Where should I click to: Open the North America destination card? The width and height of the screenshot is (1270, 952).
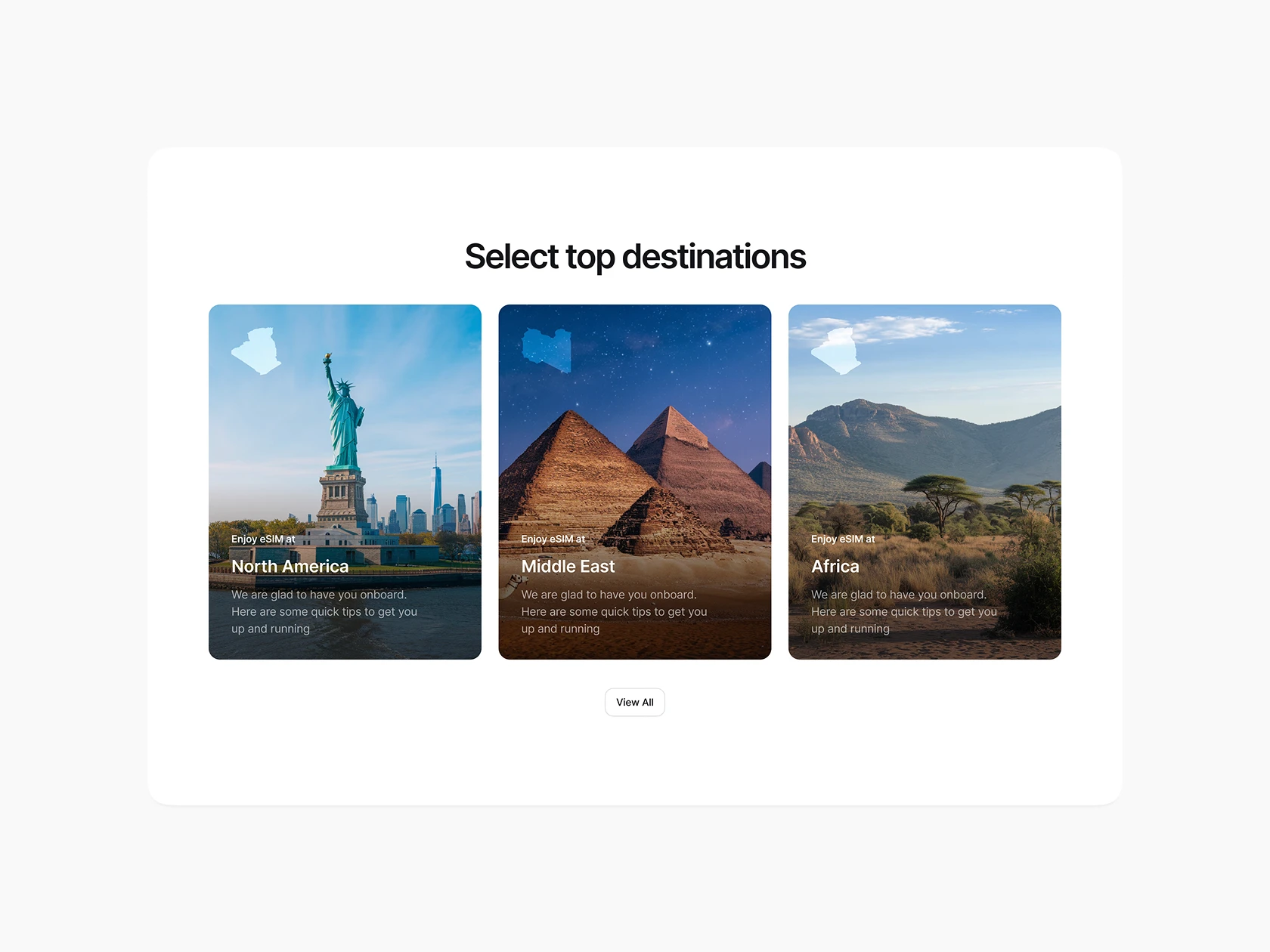tap(345, 482)
